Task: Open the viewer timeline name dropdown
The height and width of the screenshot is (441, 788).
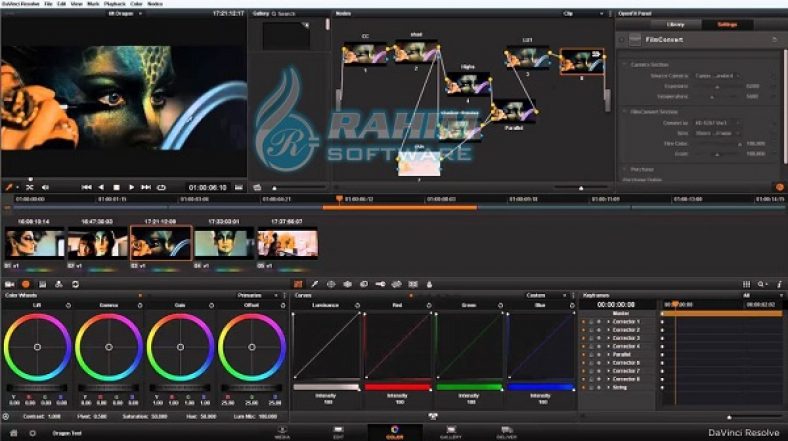Action: 125,14
